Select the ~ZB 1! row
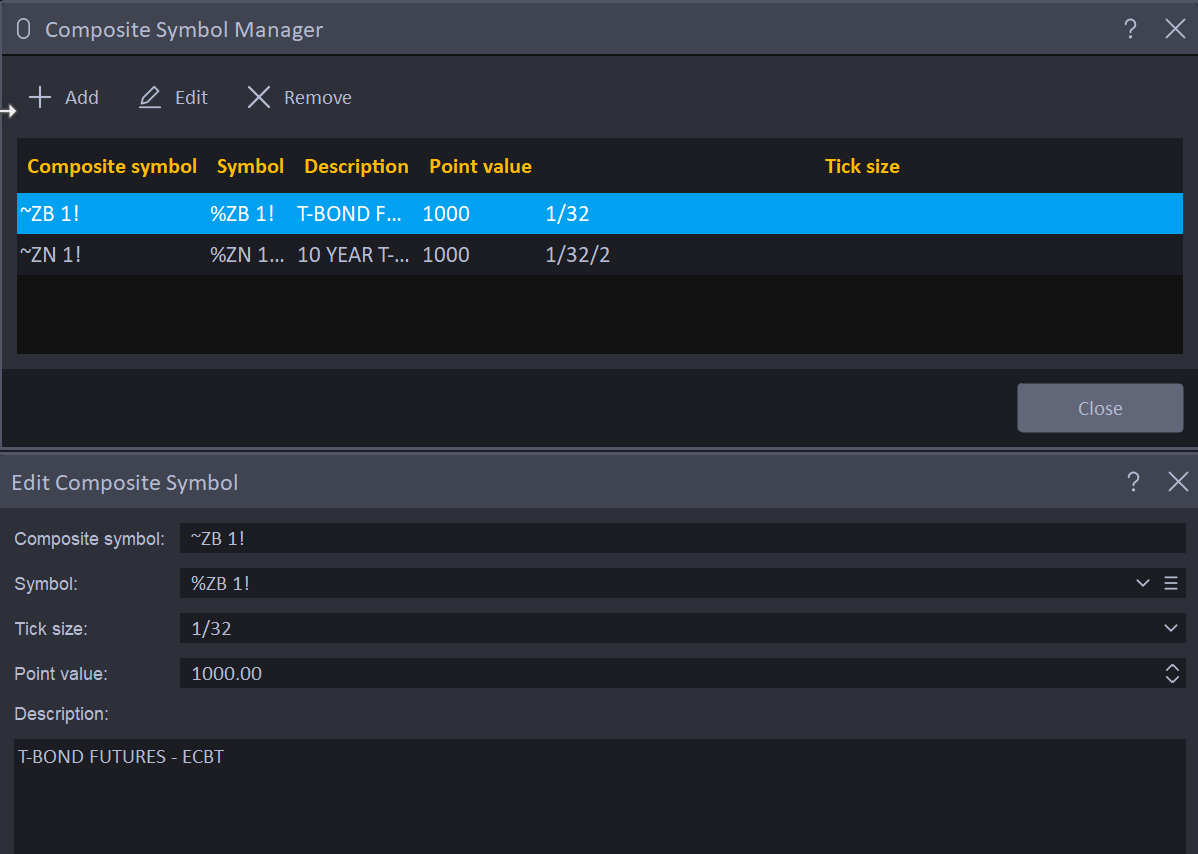Screen dimensions: 1198x854 coord(400,213)
